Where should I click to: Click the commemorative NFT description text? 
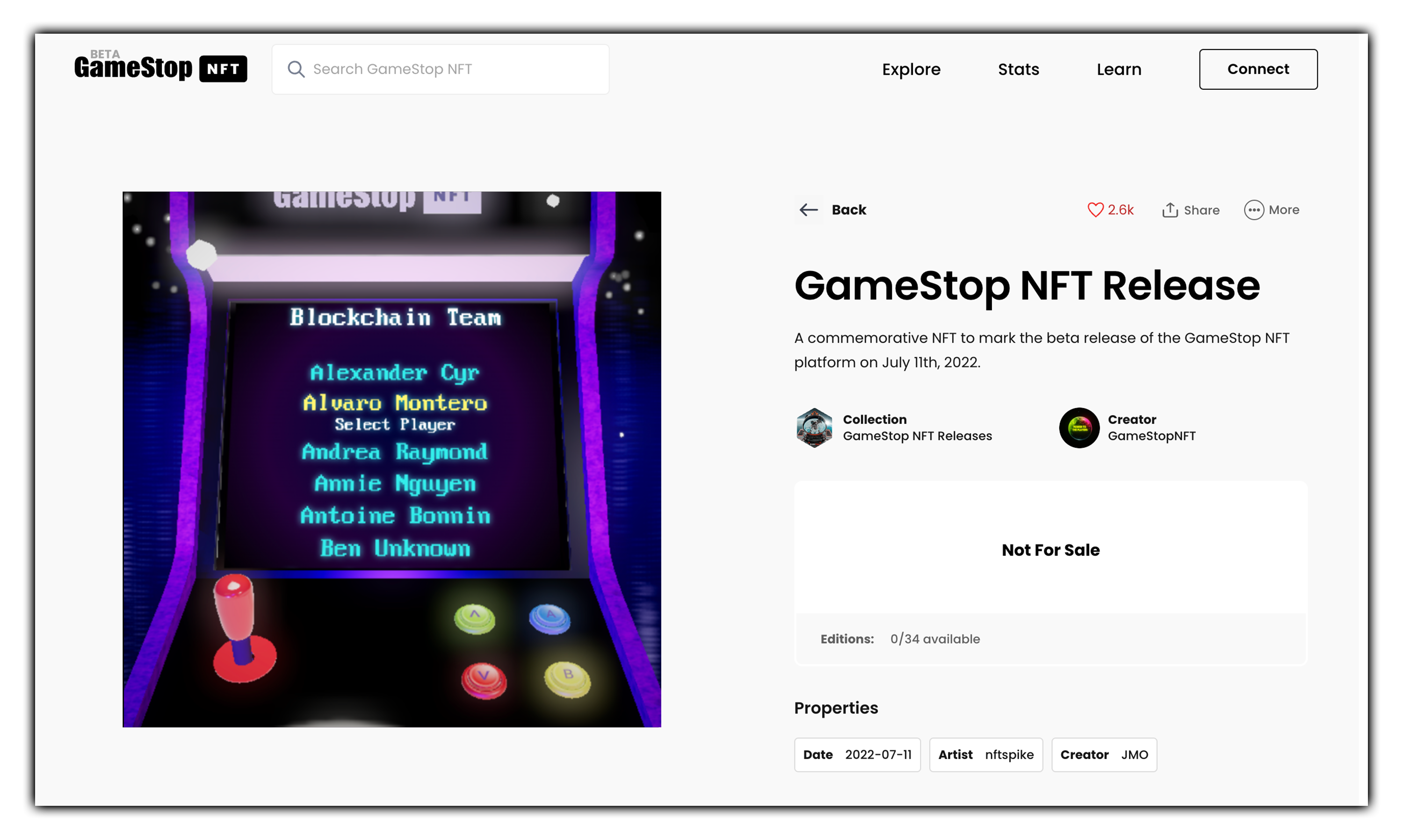point(1042,350)
